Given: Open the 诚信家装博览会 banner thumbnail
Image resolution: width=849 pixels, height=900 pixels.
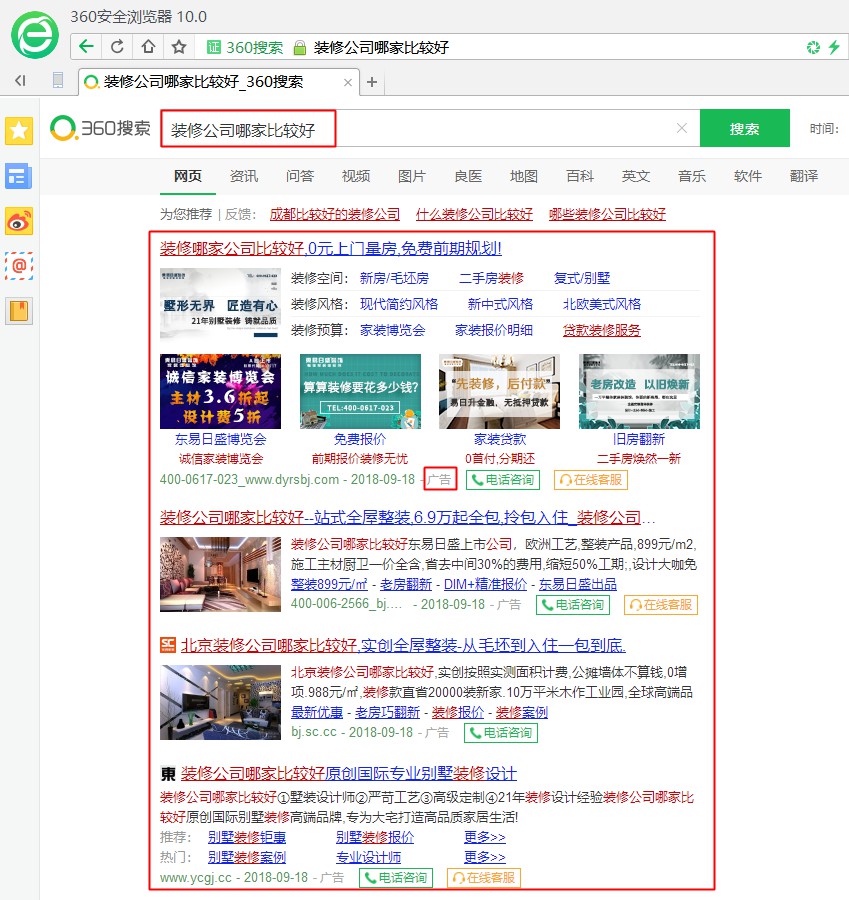Looking at the screenshot, I should pyautogui.click(x=220, y=391).
